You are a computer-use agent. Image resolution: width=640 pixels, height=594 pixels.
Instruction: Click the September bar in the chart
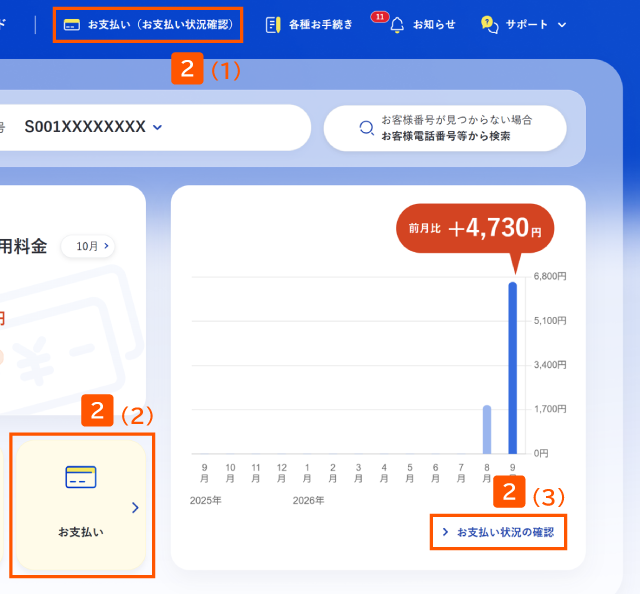tap(513, 368)
